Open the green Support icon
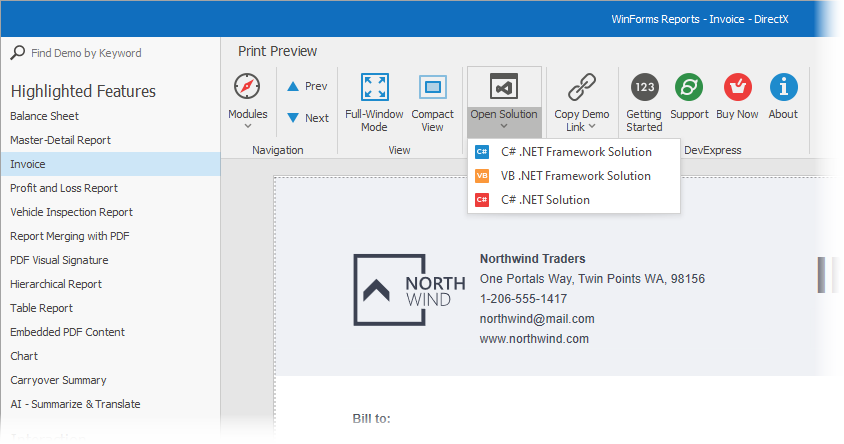The height and width of the screenshot is (444, 844). click(689, 87)
